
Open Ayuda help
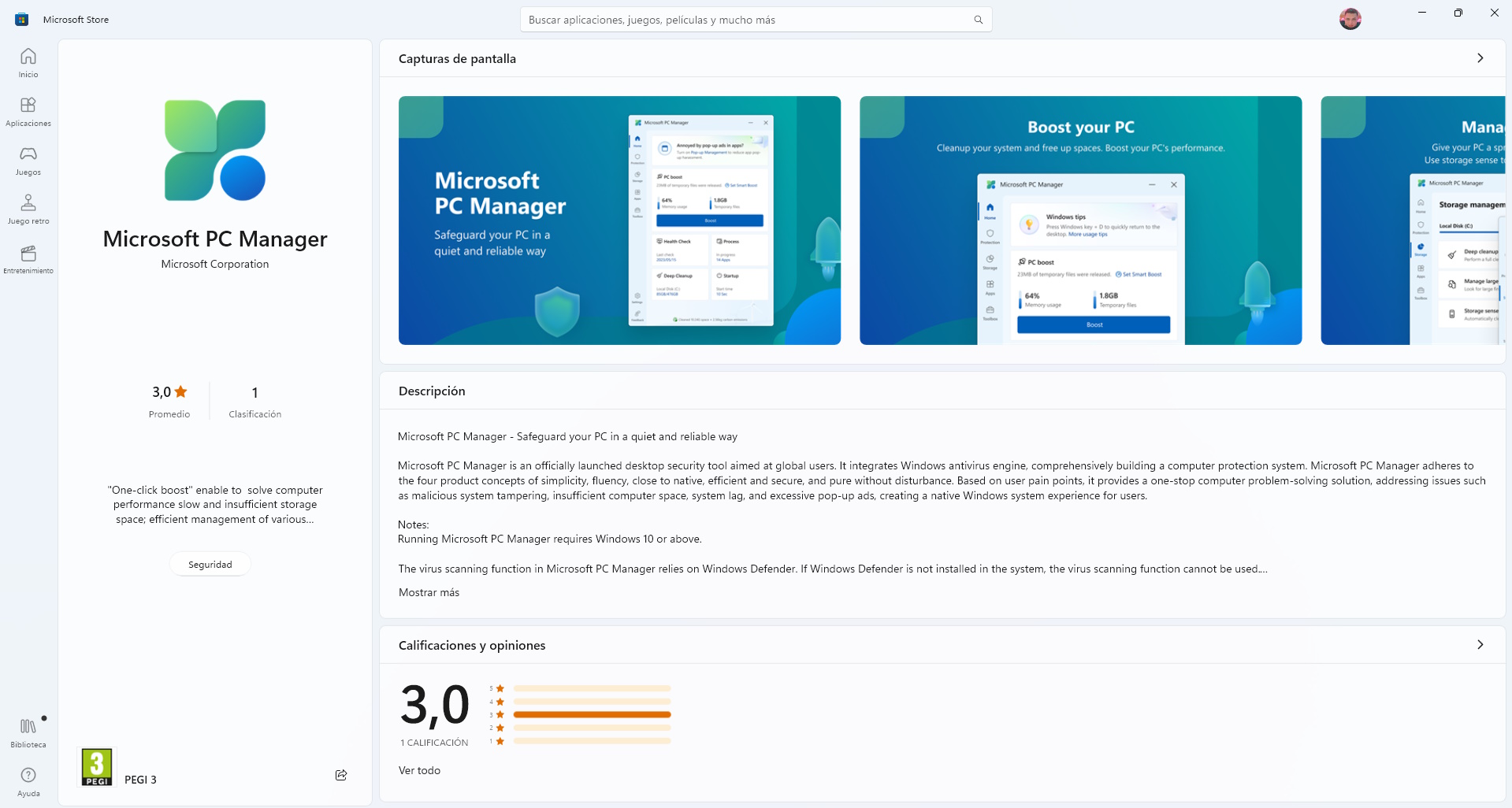pyautogui.click(x=28, y=781)
